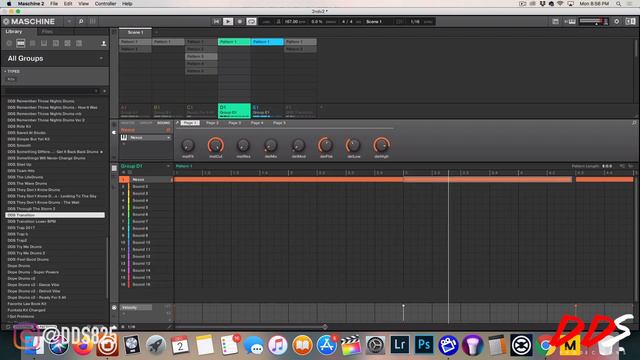
Task: Click the Nexus plugin keyboard icon
Action: click(124, 138)
